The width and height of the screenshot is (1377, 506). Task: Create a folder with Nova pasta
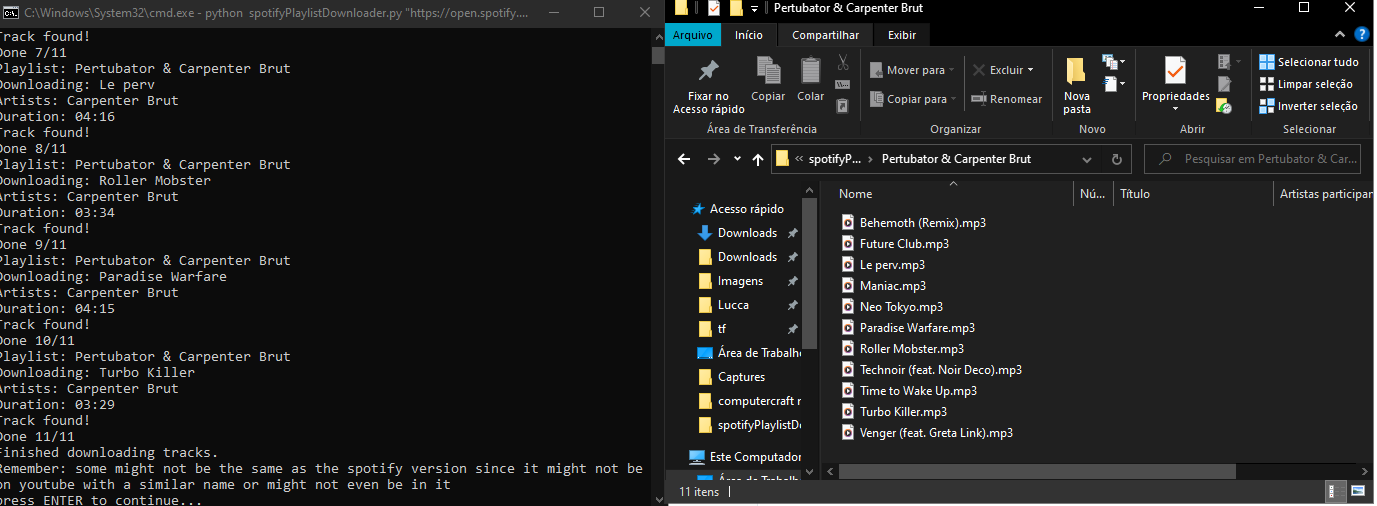[1077, 85]
